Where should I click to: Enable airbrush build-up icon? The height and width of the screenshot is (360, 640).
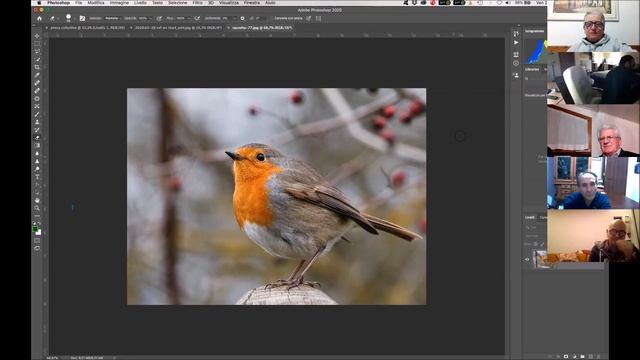(198, 18)
